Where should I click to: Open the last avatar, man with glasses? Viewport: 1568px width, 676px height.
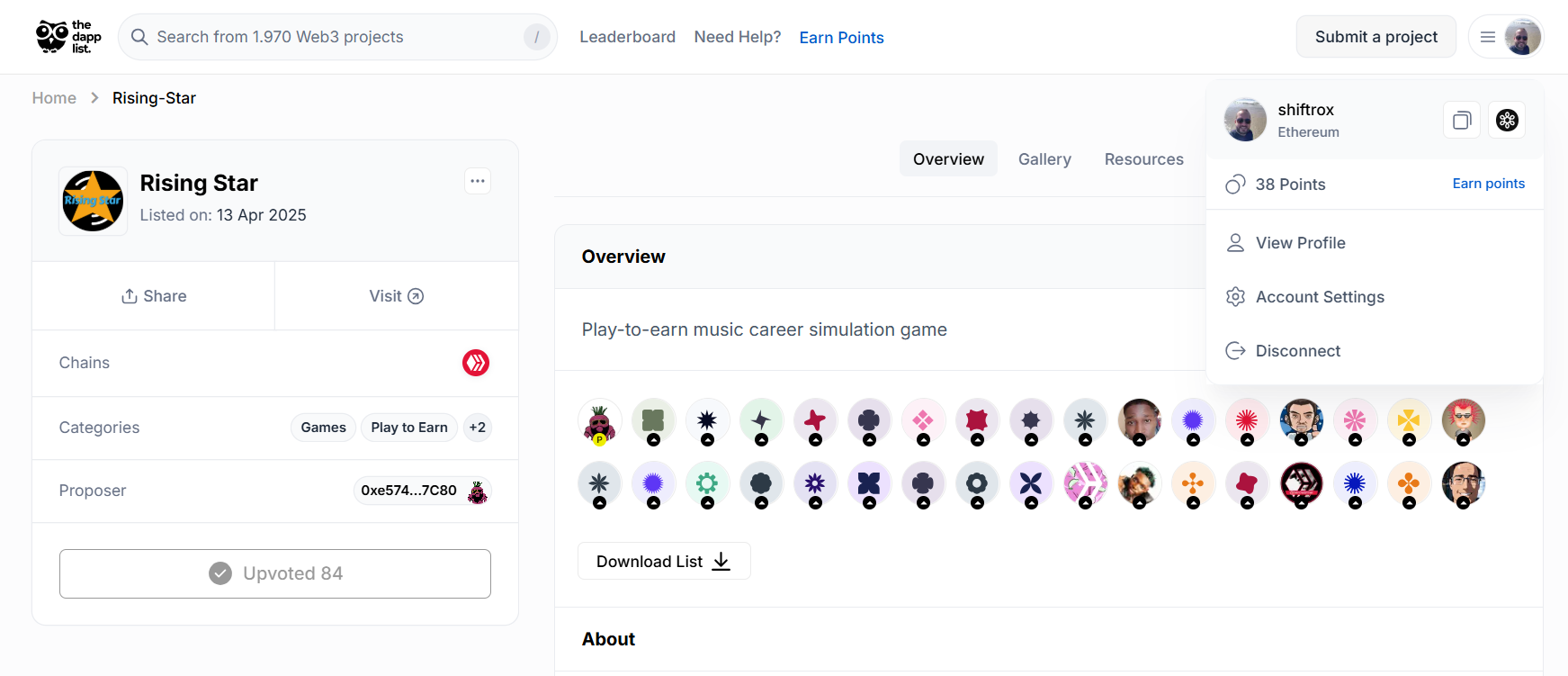(1463, 484)
